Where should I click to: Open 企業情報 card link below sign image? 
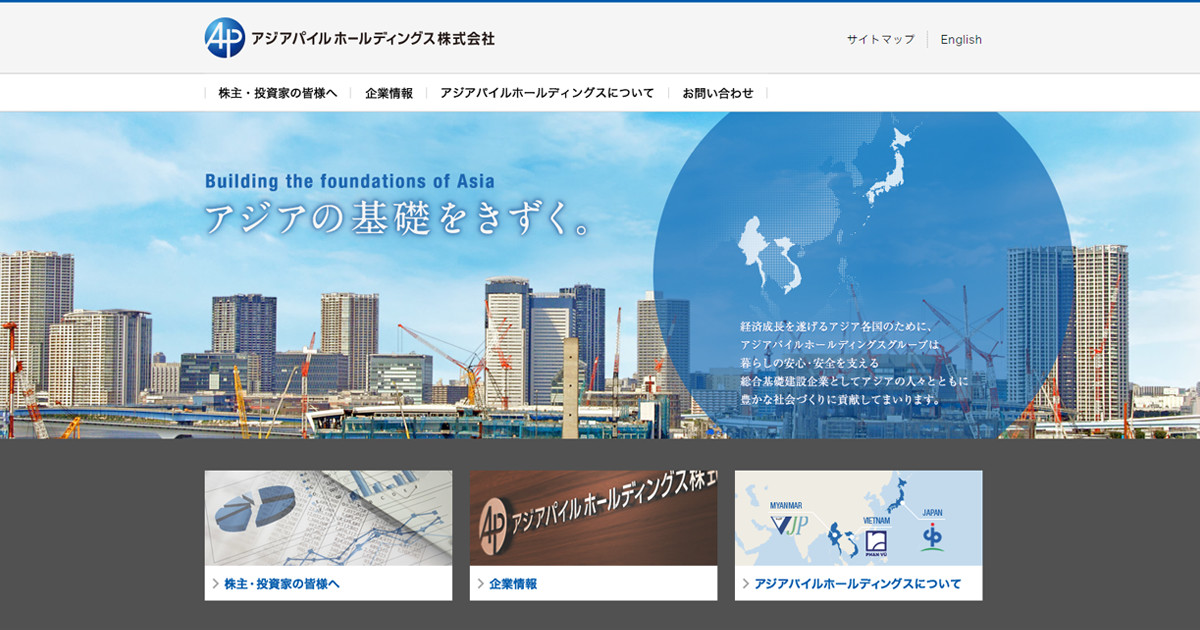[513, 584]
